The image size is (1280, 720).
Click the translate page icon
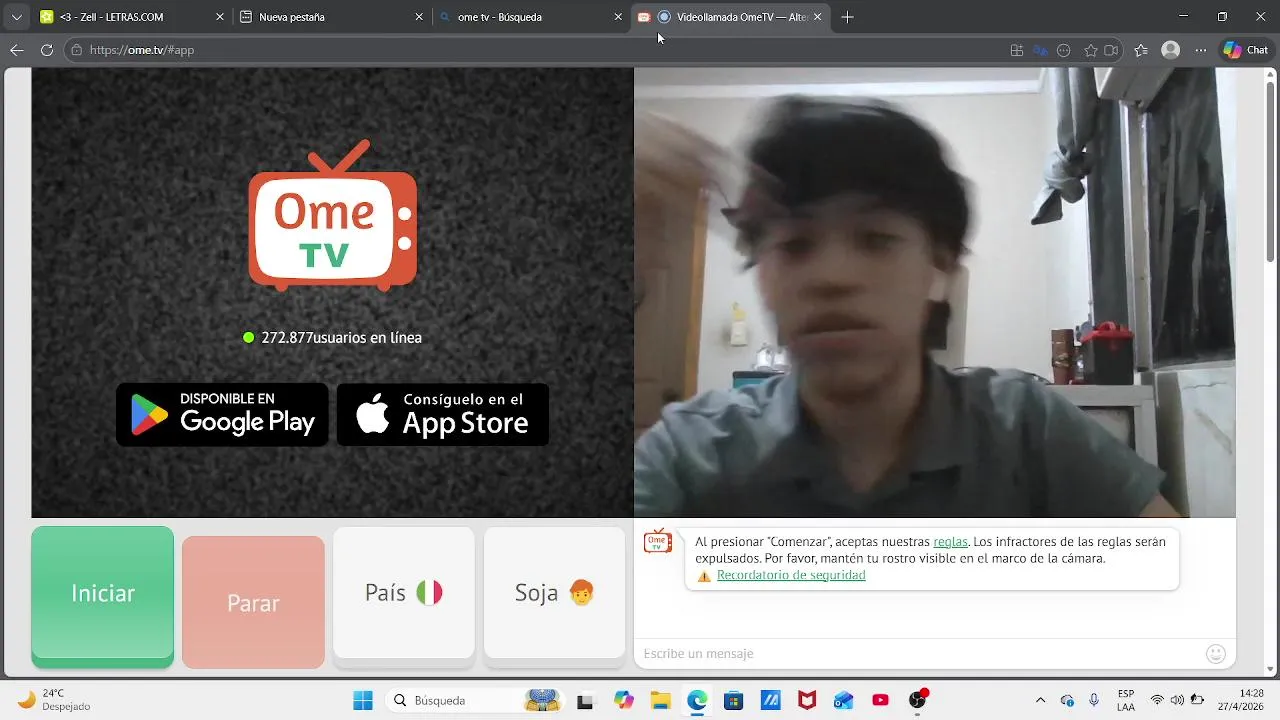click(x=1040, y=50)
